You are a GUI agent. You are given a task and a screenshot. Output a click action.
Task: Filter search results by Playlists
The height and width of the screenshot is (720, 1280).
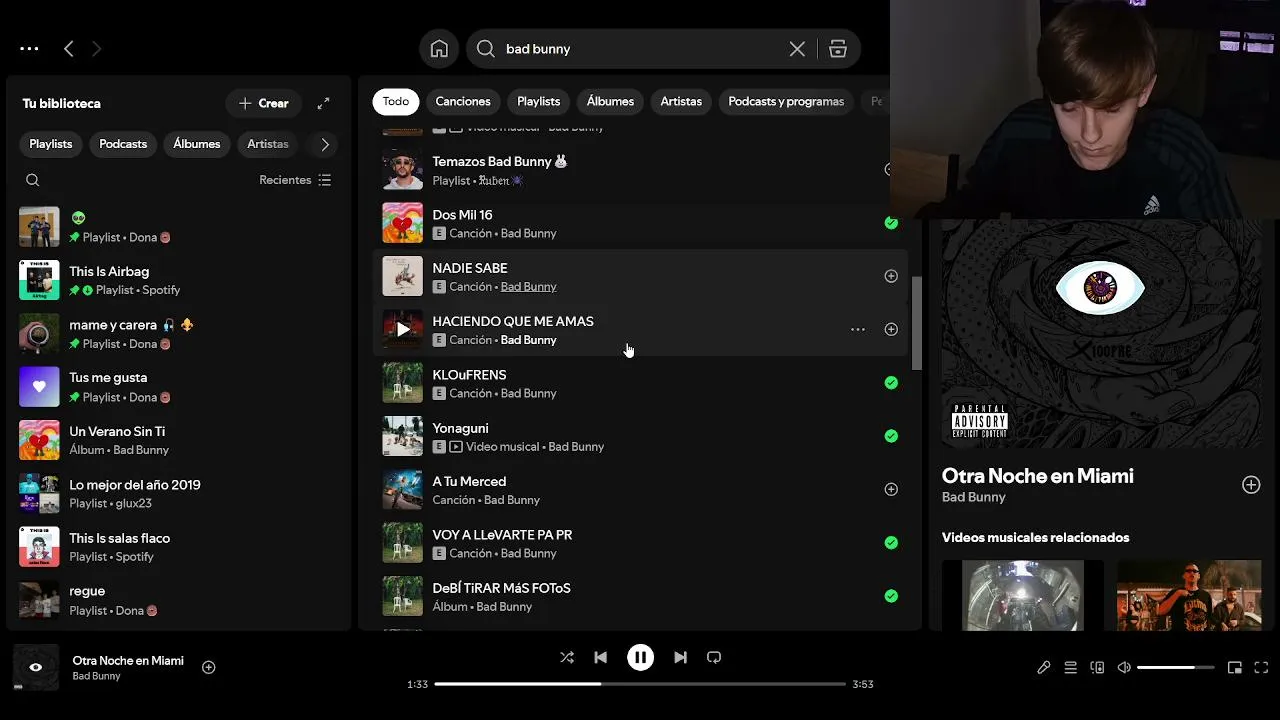click(538, 101)
